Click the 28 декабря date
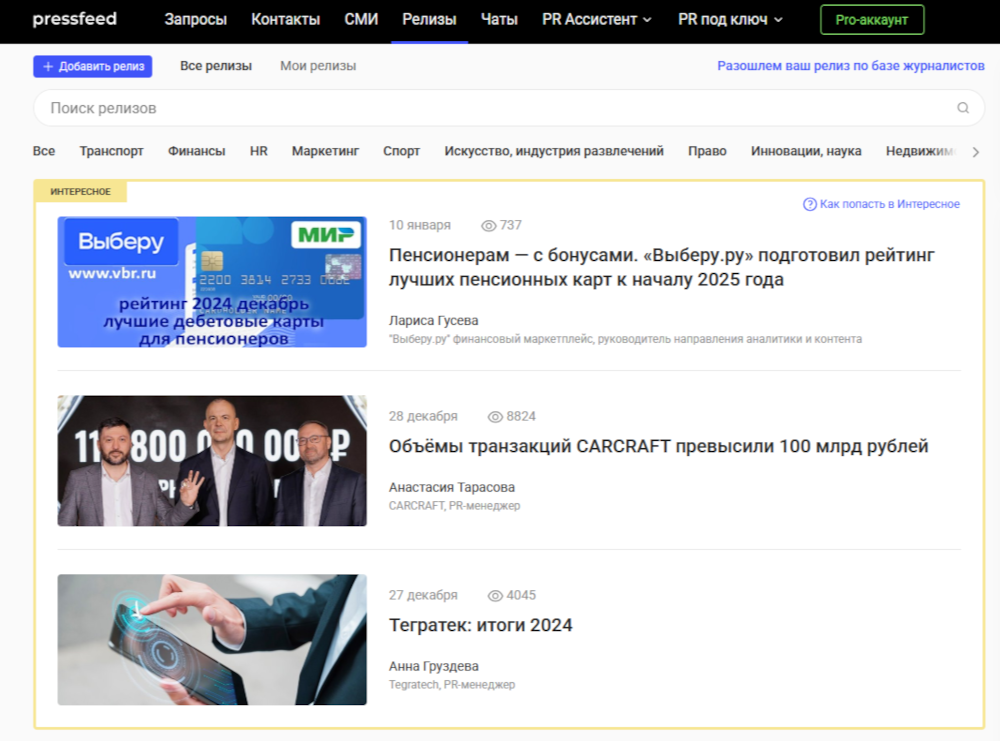Viewport: 1000px width, 741px height. (423, 416)
